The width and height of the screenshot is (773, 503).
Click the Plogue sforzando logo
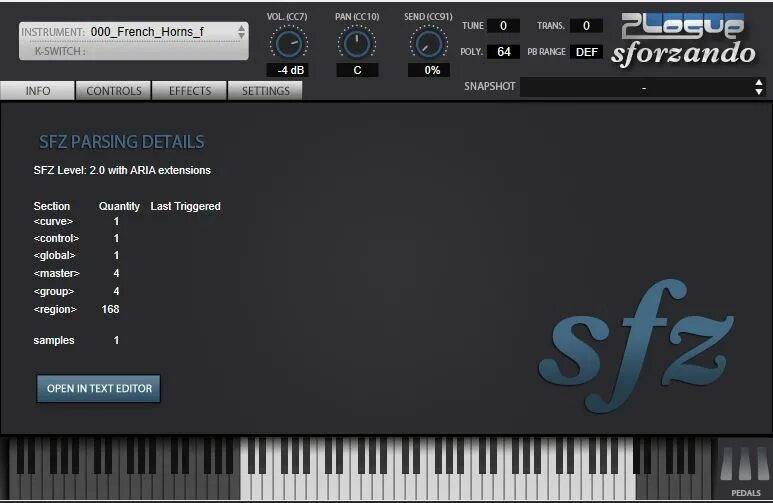[x=683, y=39]
